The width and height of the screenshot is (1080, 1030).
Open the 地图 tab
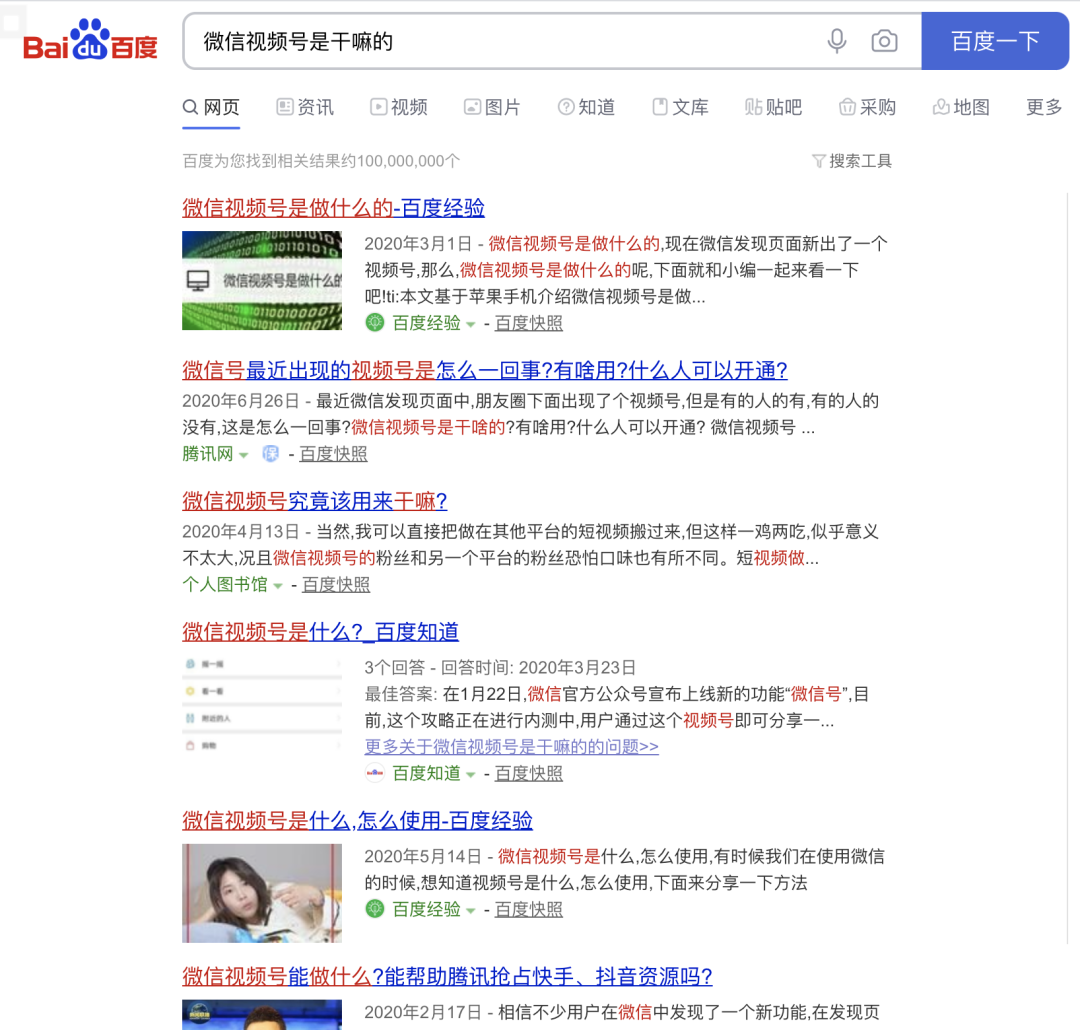point(961,107)
